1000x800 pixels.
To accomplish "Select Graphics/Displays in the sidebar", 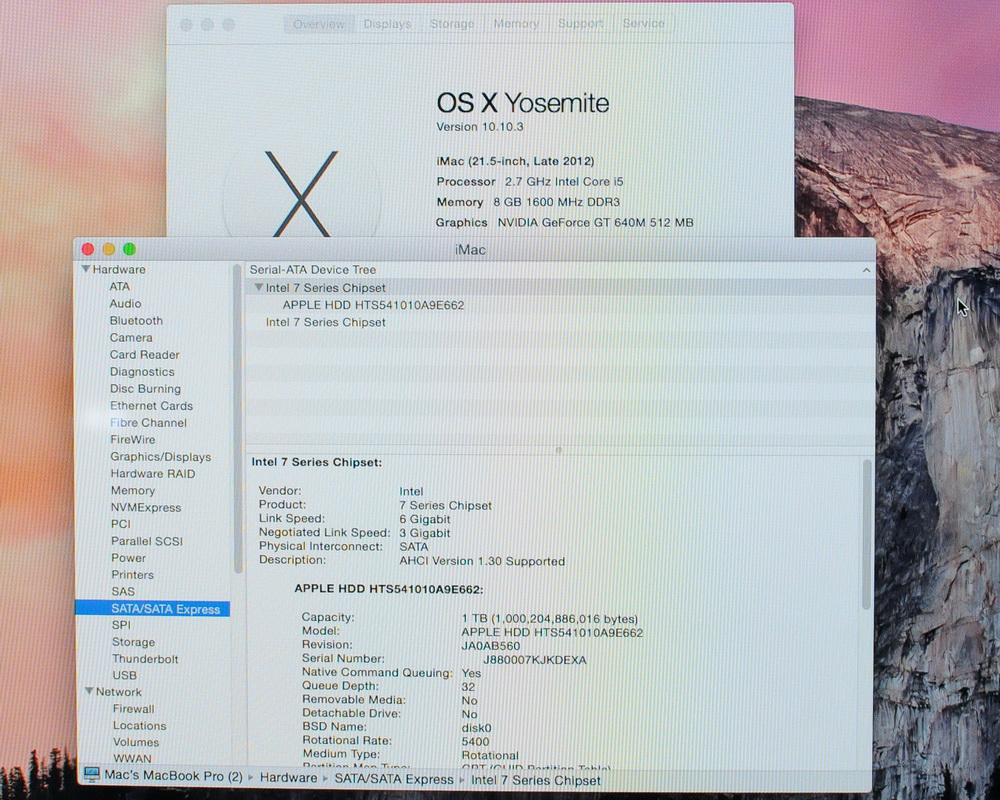I will 160,457.
